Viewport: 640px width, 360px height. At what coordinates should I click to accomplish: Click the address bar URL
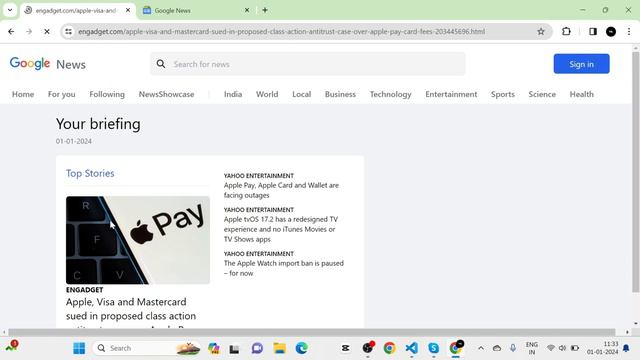point(282,31)
